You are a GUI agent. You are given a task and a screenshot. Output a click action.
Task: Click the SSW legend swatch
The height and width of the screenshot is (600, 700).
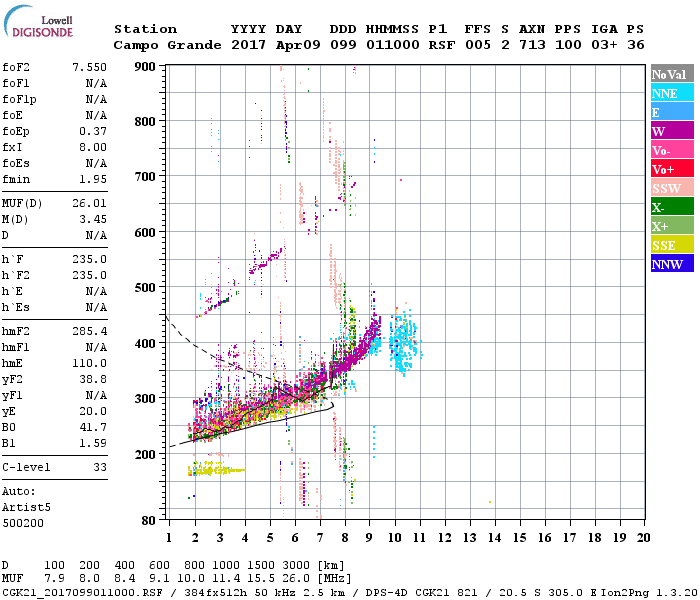pyautogui.click(x=672, y=188)
